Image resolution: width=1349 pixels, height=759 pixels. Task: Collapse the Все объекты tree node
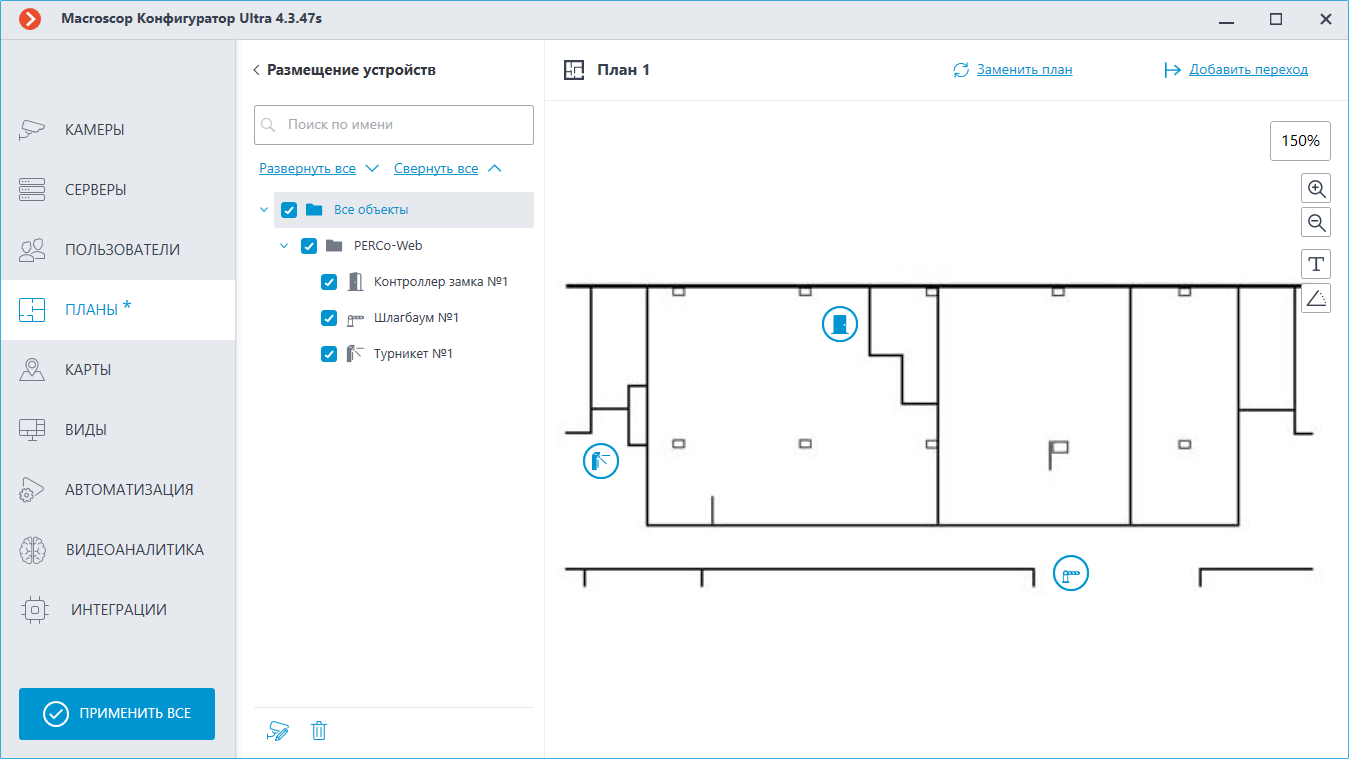pos(264,210)
